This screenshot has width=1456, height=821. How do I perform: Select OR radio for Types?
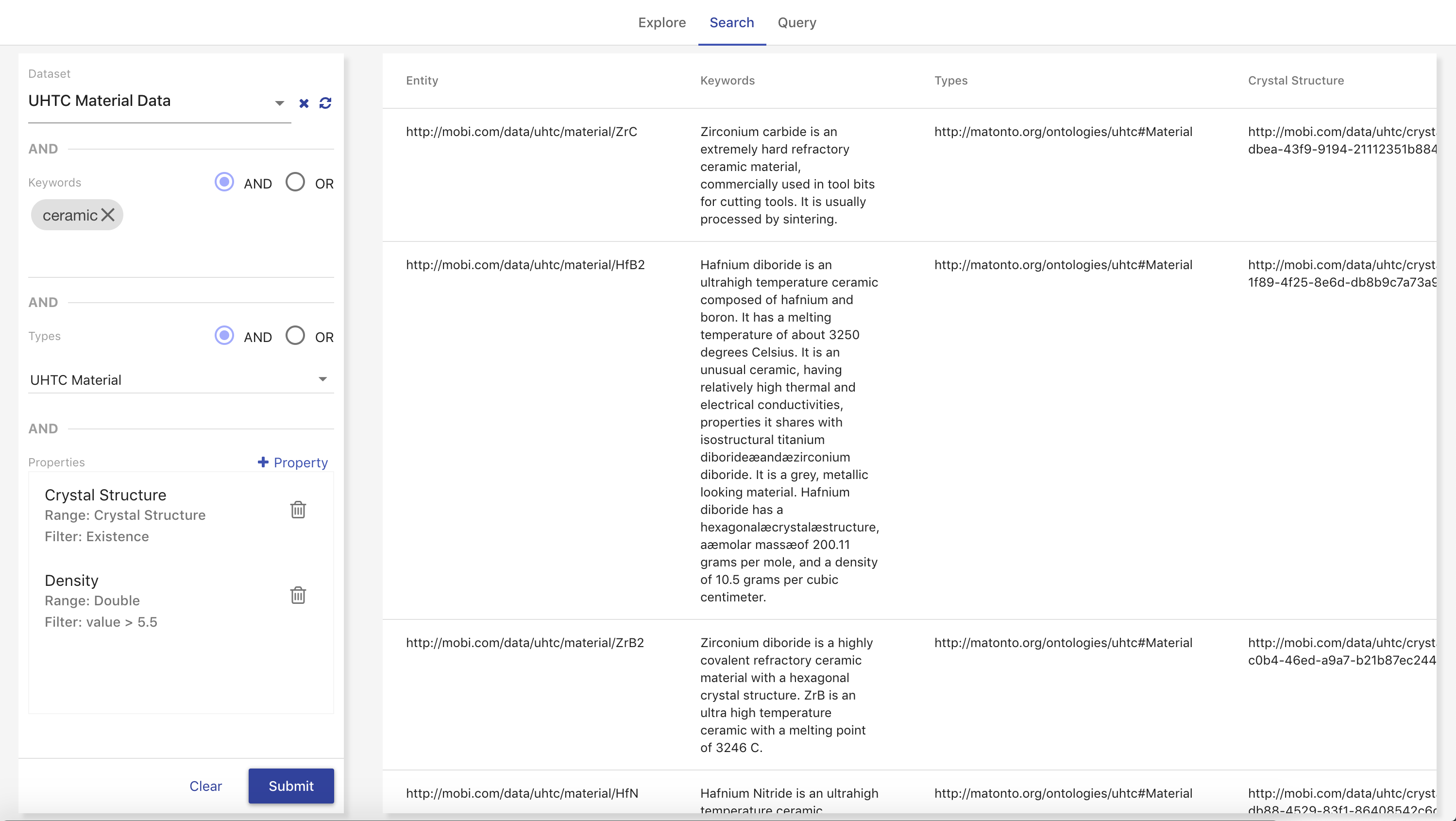tap(295, 335)
